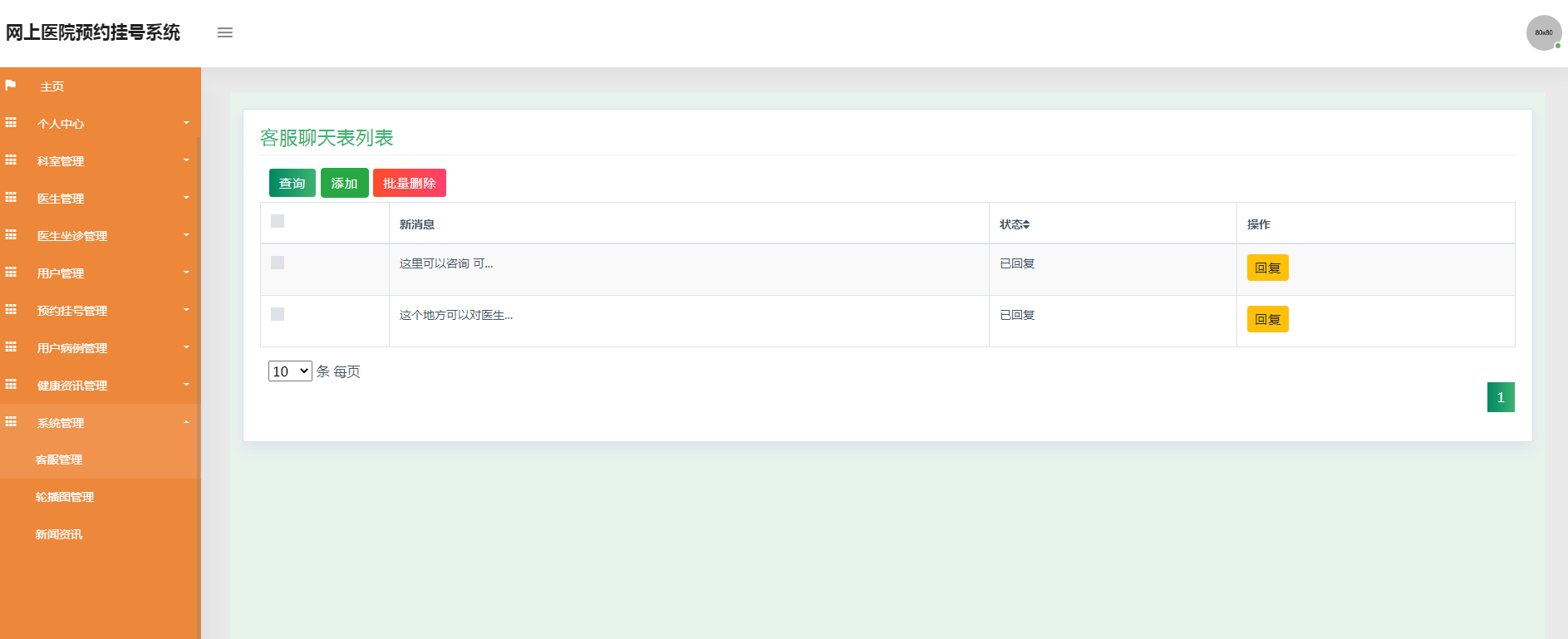Screen dimensions: 1568x639
Task: Click the grid icon beside 科室管理
Action: tap(11, 160)
